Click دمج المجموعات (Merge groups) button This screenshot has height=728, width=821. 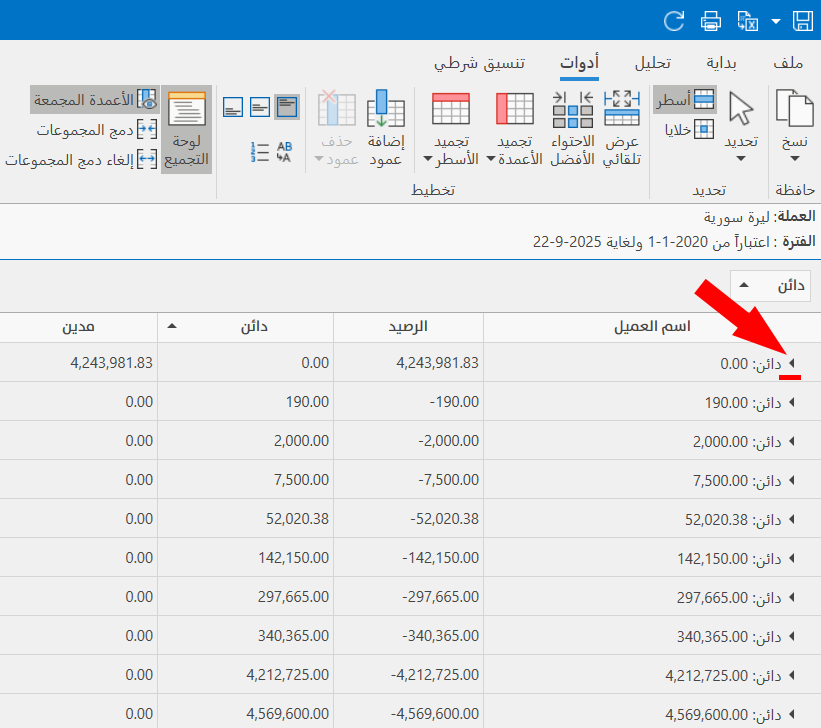click(97, 130)
